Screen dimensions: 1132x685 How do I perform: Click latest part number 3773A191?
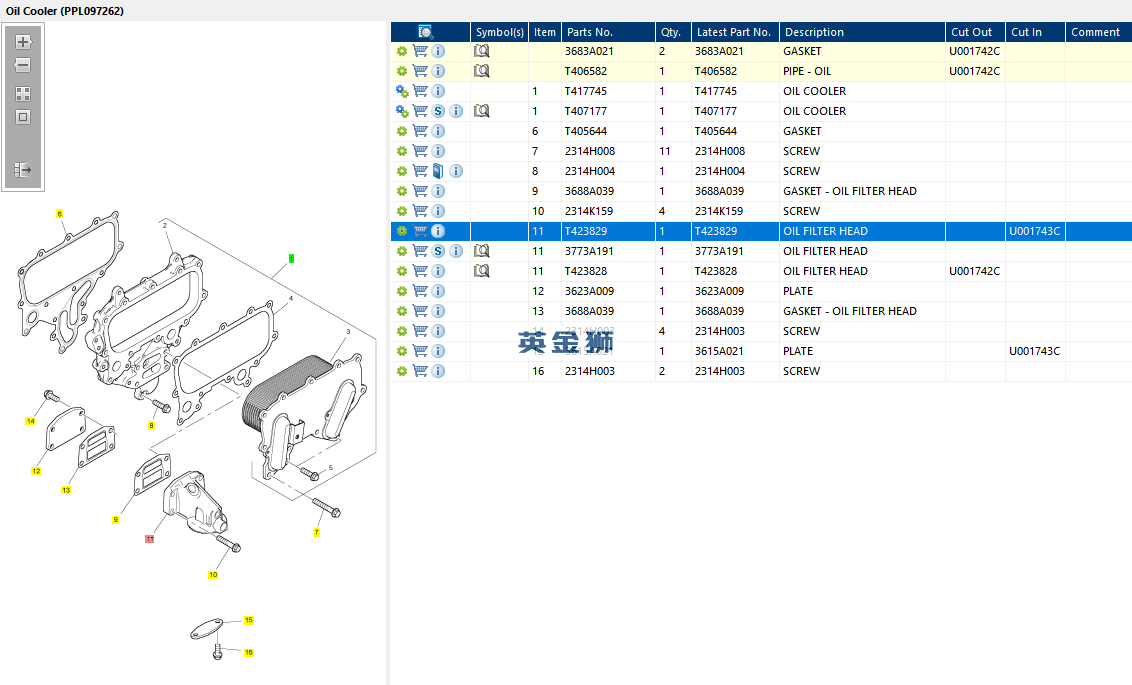(719, 251)
